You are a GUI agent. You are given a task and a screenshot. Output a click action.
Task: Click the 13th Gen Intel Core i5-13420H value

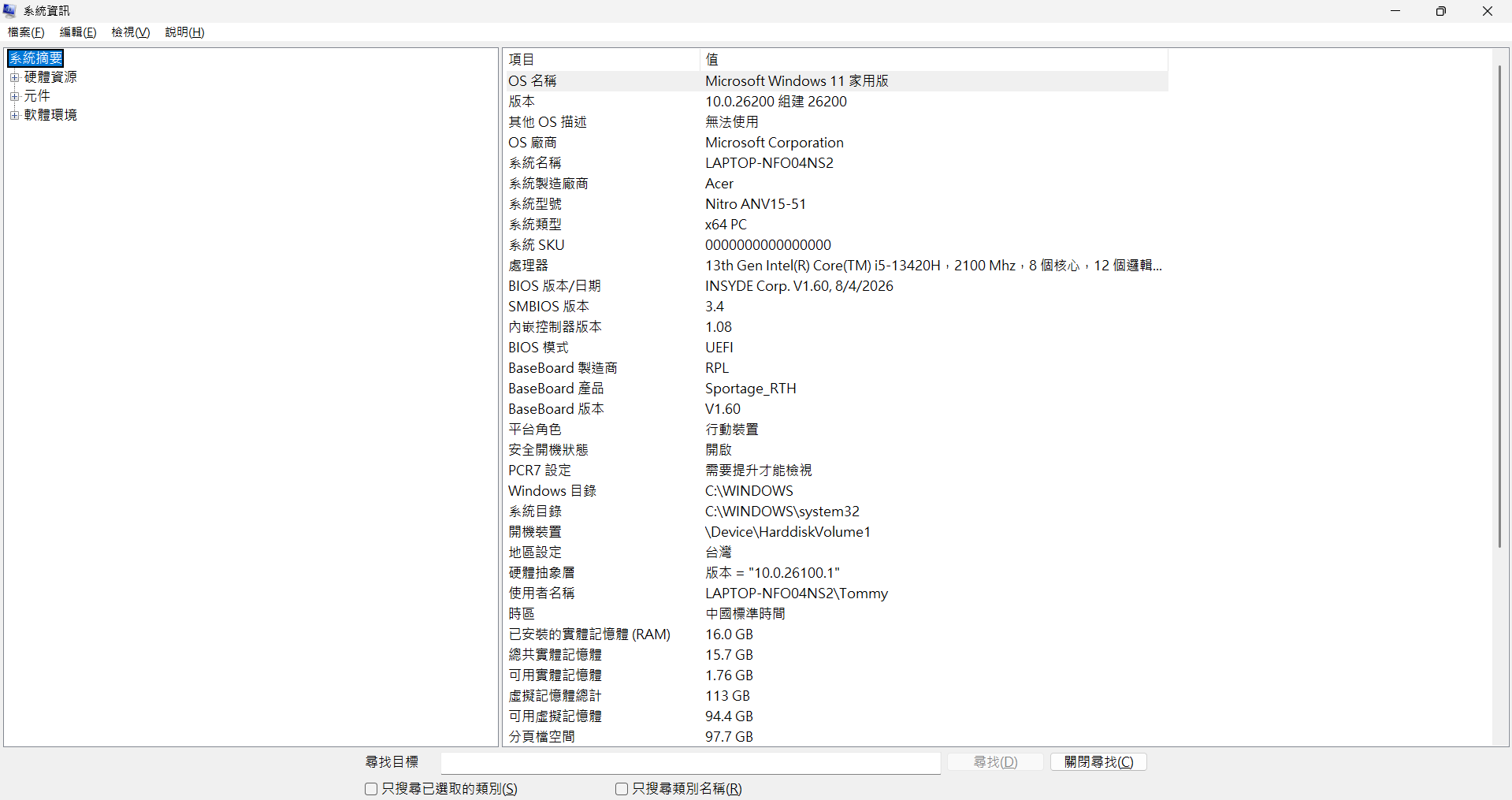(934, 266)
